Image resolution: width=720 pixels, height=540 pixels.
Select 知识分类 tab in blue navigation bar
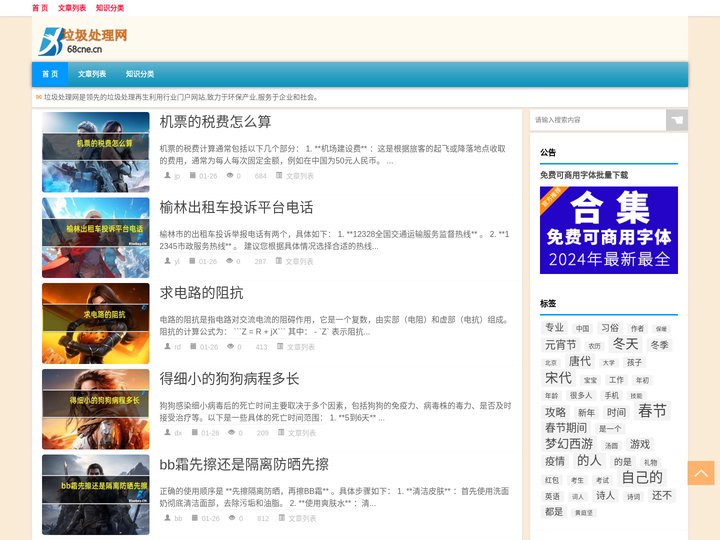coord(140,74)
